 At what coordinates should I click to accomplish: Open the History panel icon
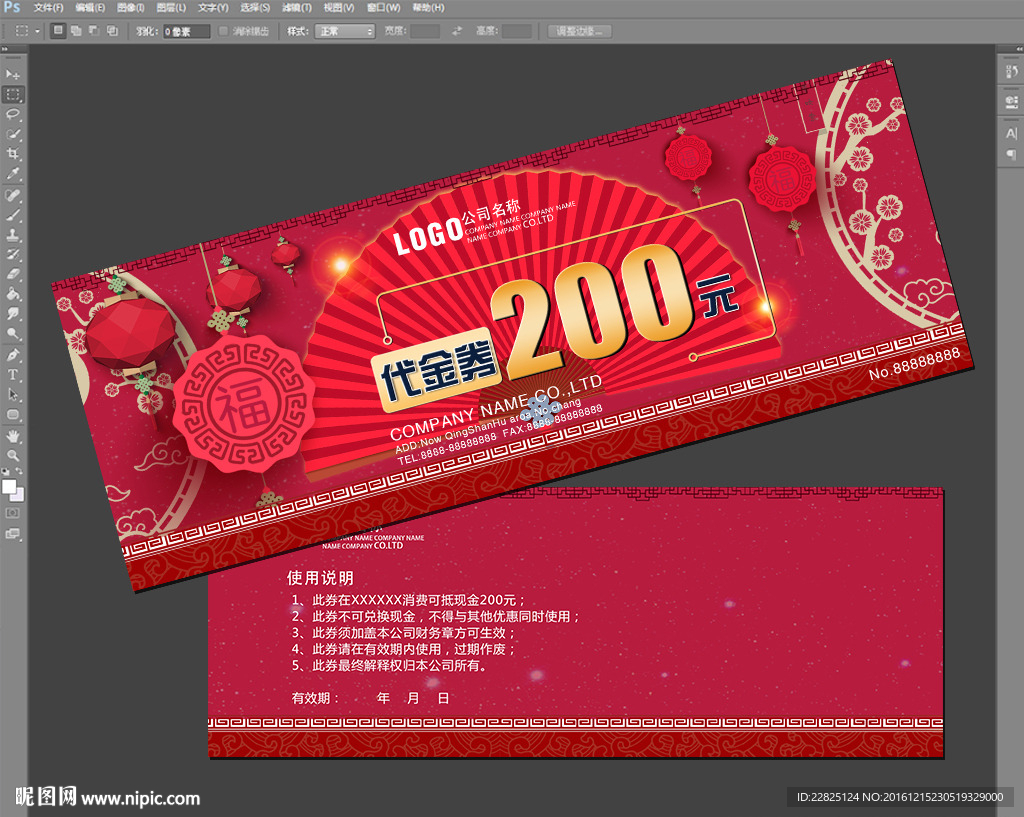1012,72
